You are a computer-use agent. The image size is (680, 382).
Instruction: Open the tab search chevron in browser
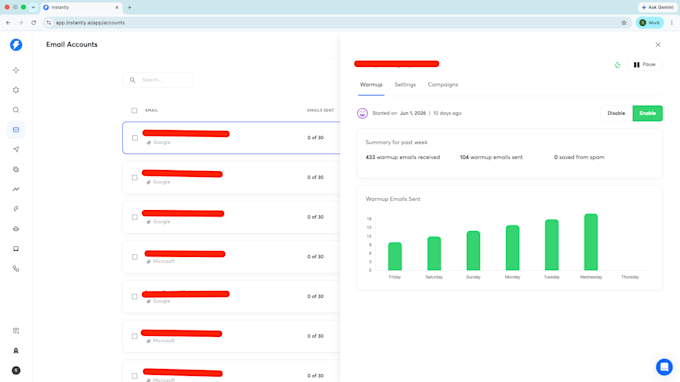click(x=33, y=7)
